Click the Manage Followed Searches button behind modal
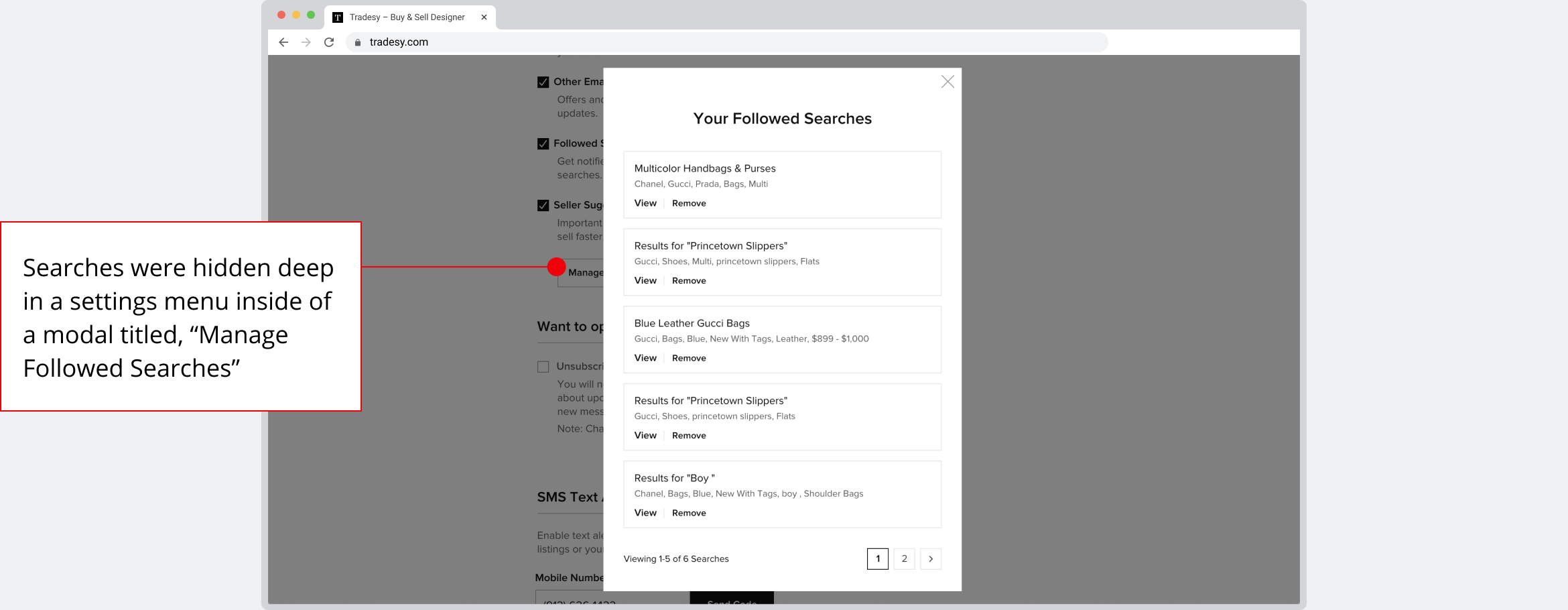The height and width of the screenshot is (610, 1568). point(581,273)
